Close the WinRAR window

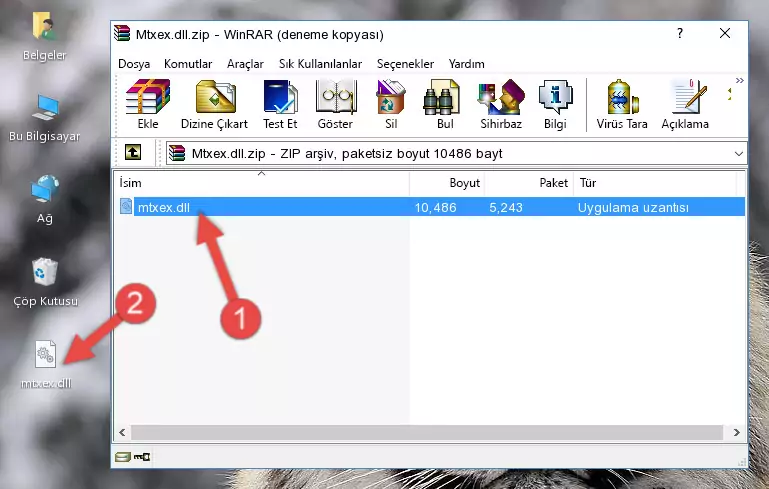(x=725, y=33)
